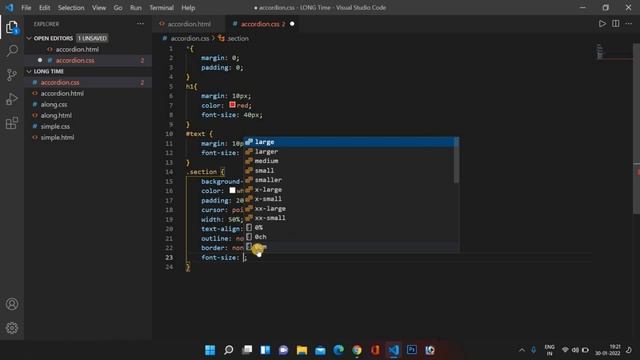The width and height of the screenshot is (640, 360).
Task: Choose 'larger' from the autocomplete list
Action: [x=351, y=151]
